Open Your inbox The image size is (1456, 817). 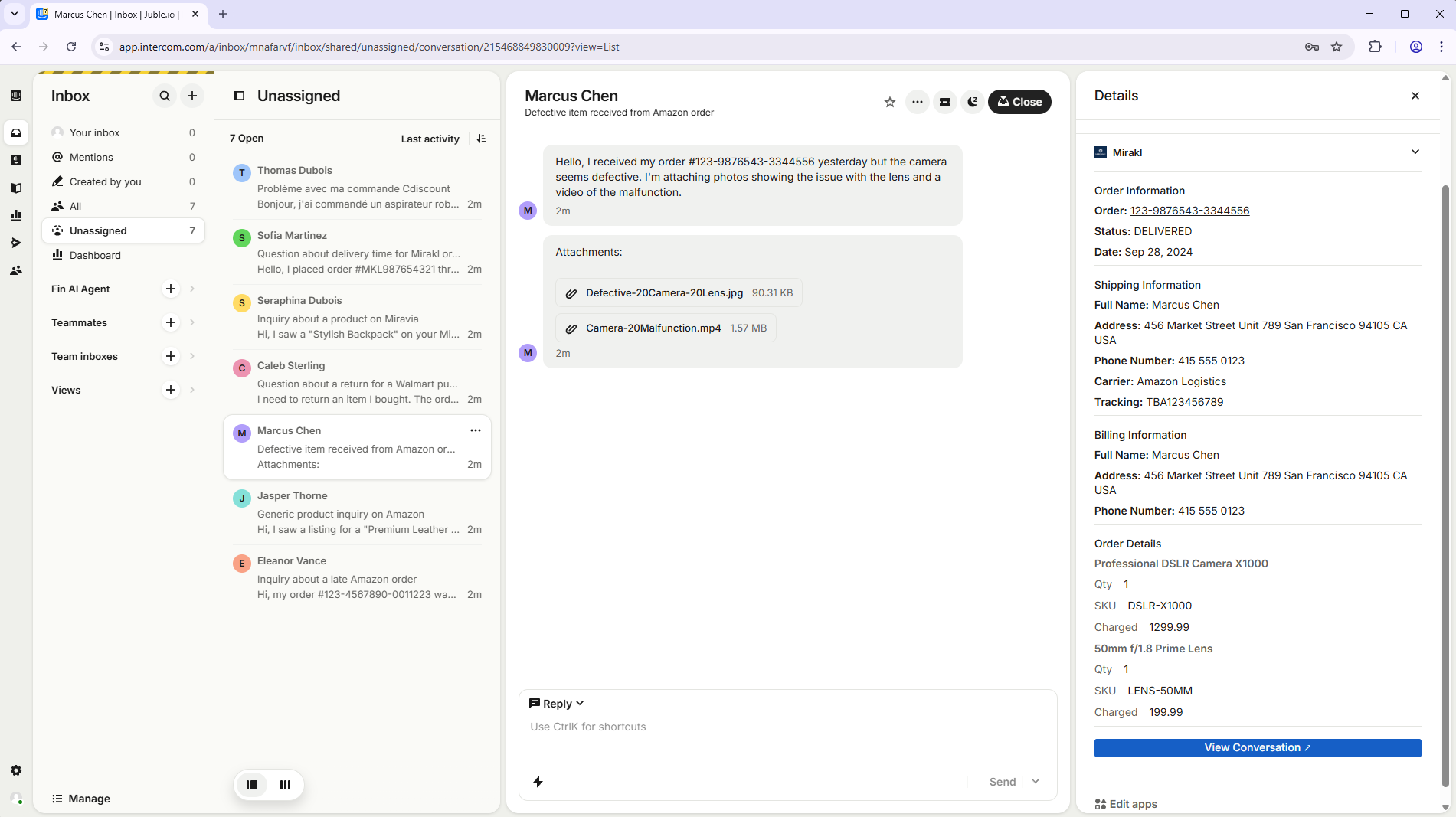tap(123, 132)
